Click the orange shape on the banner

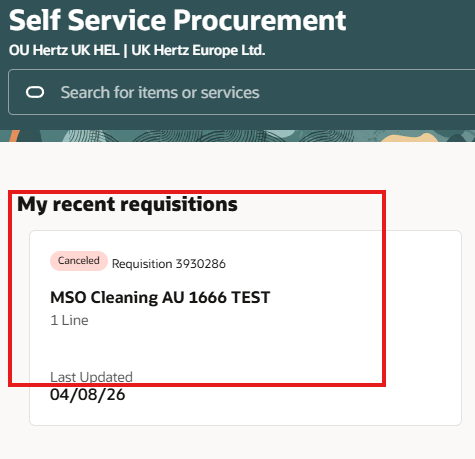(x=14, y=136)
